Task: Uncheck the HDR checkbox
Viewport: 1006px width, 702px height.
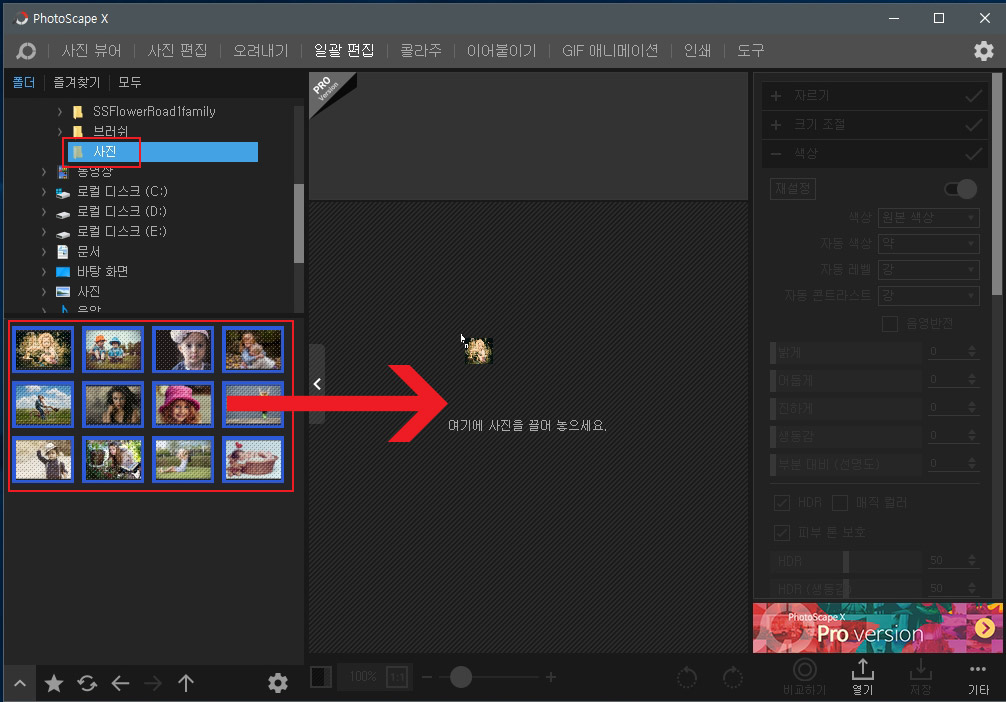Action: pos(781,502)
